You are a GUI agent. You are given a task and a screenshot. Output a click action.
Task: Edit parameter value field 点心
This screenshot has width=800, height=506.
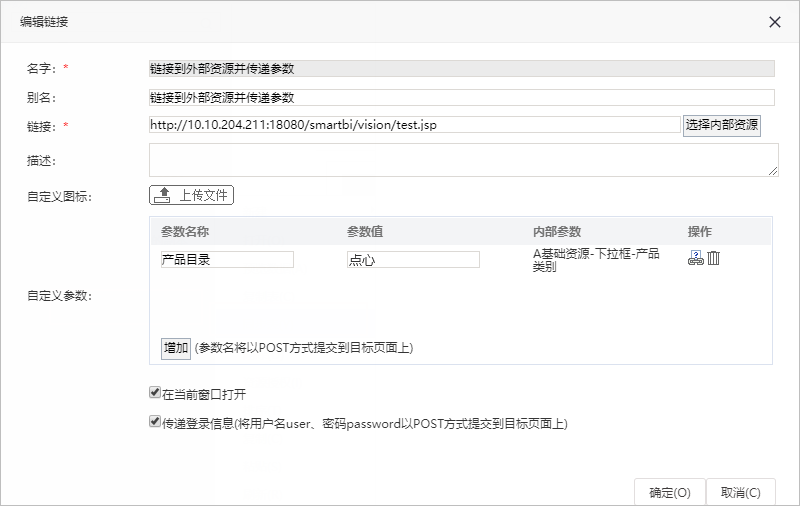tap(413, 260)
